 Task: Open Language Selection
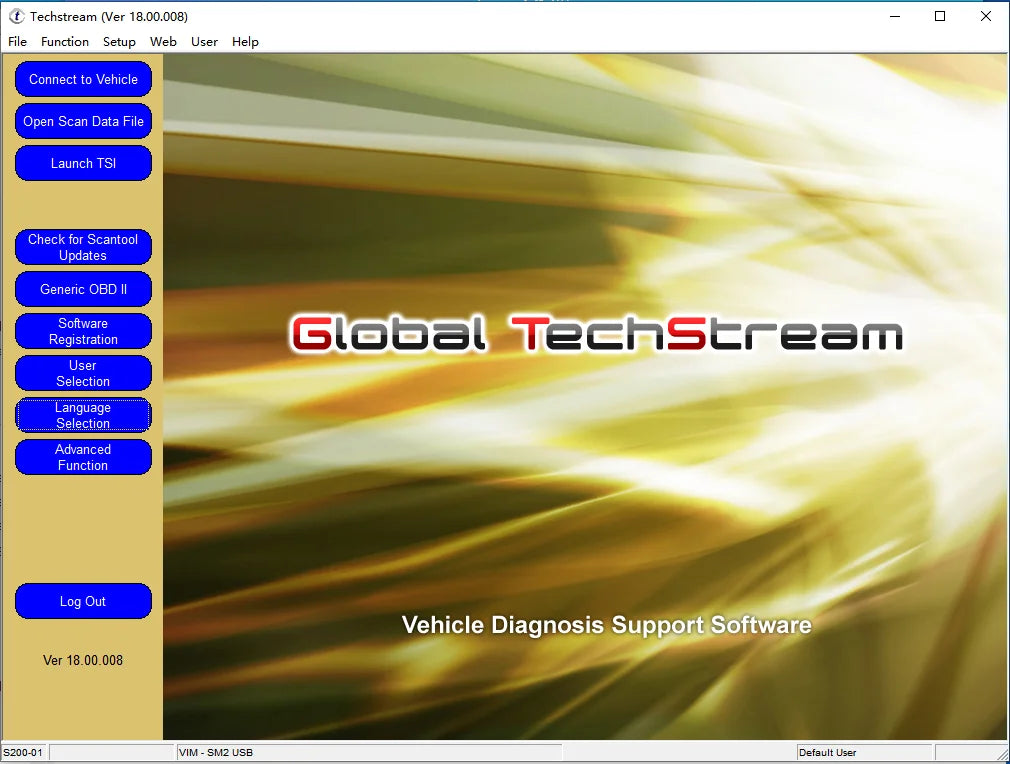(x=83, y=415)
